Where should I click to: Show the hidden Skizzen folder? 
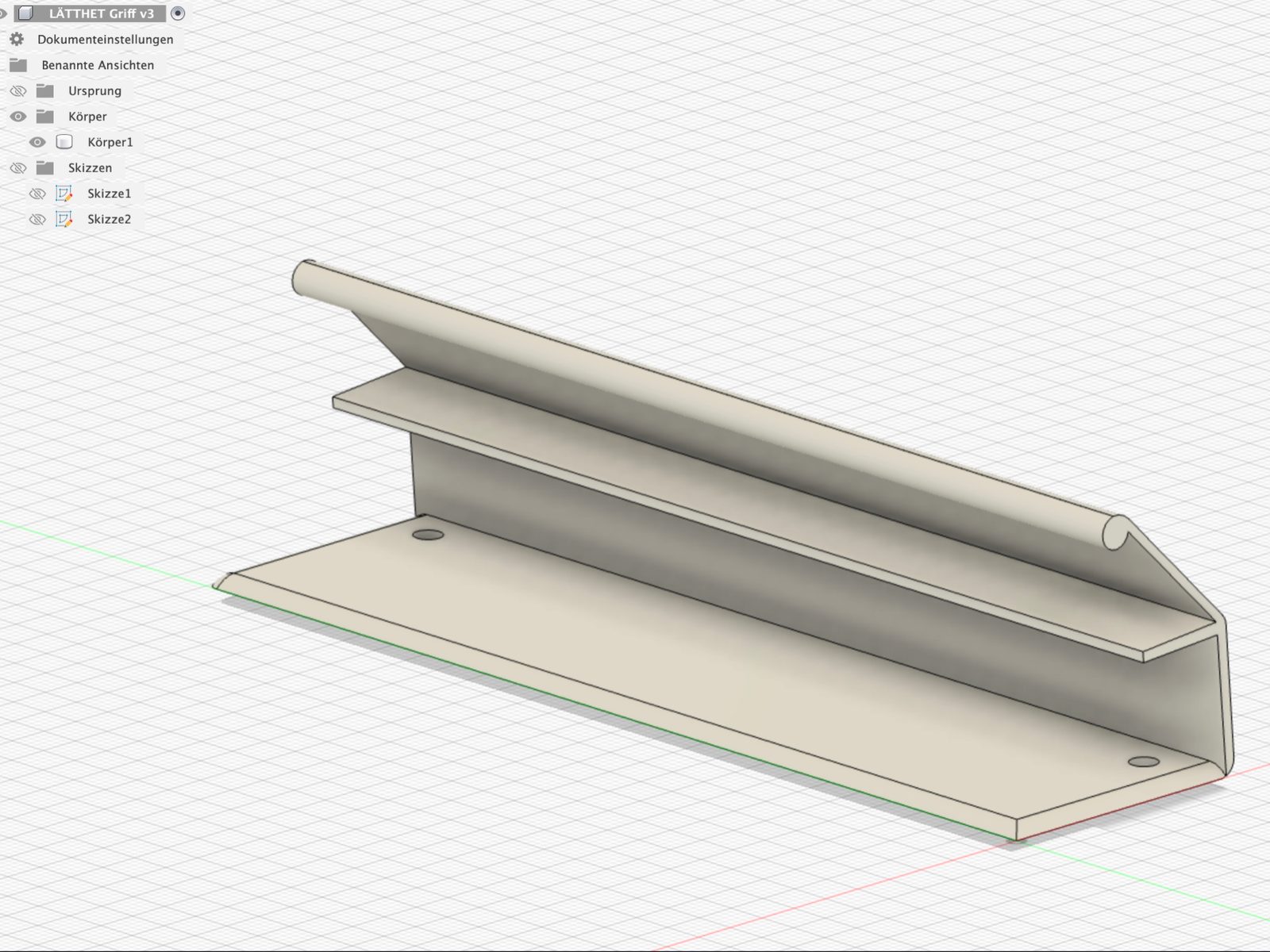tap(17, 168)
